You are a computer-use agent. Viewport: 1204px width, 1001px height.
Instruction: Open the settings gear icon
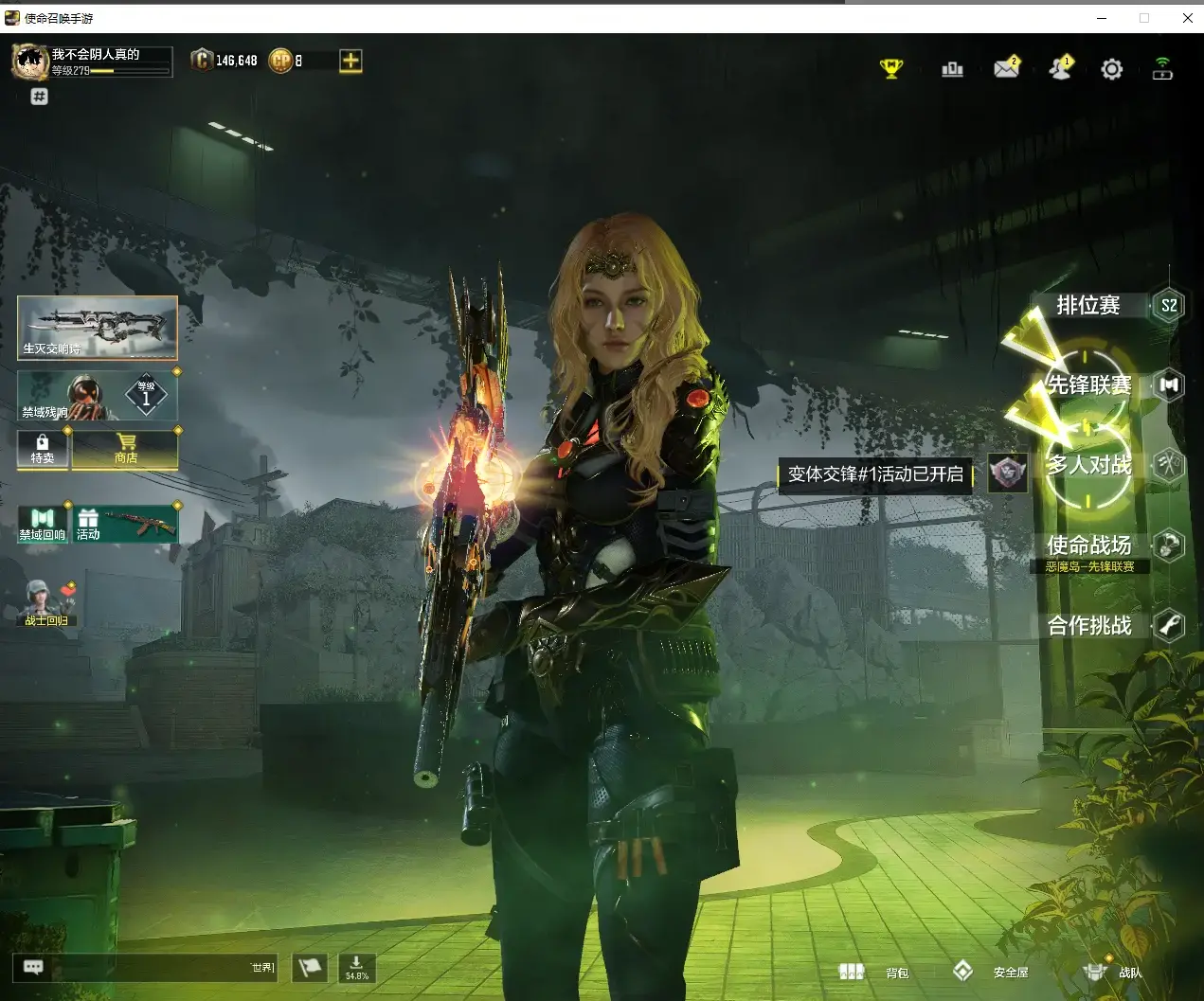1111,69
